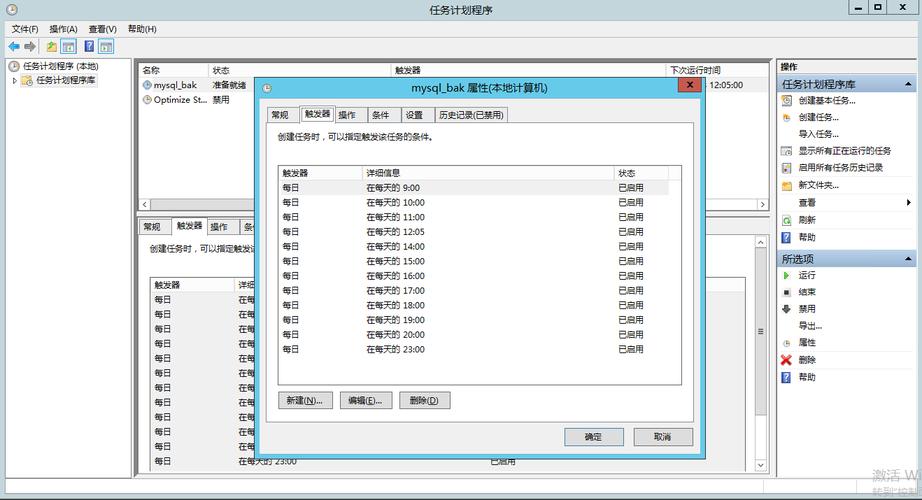
Task: Select the 在每天的 12:05 trigger row
Action: 474,232
